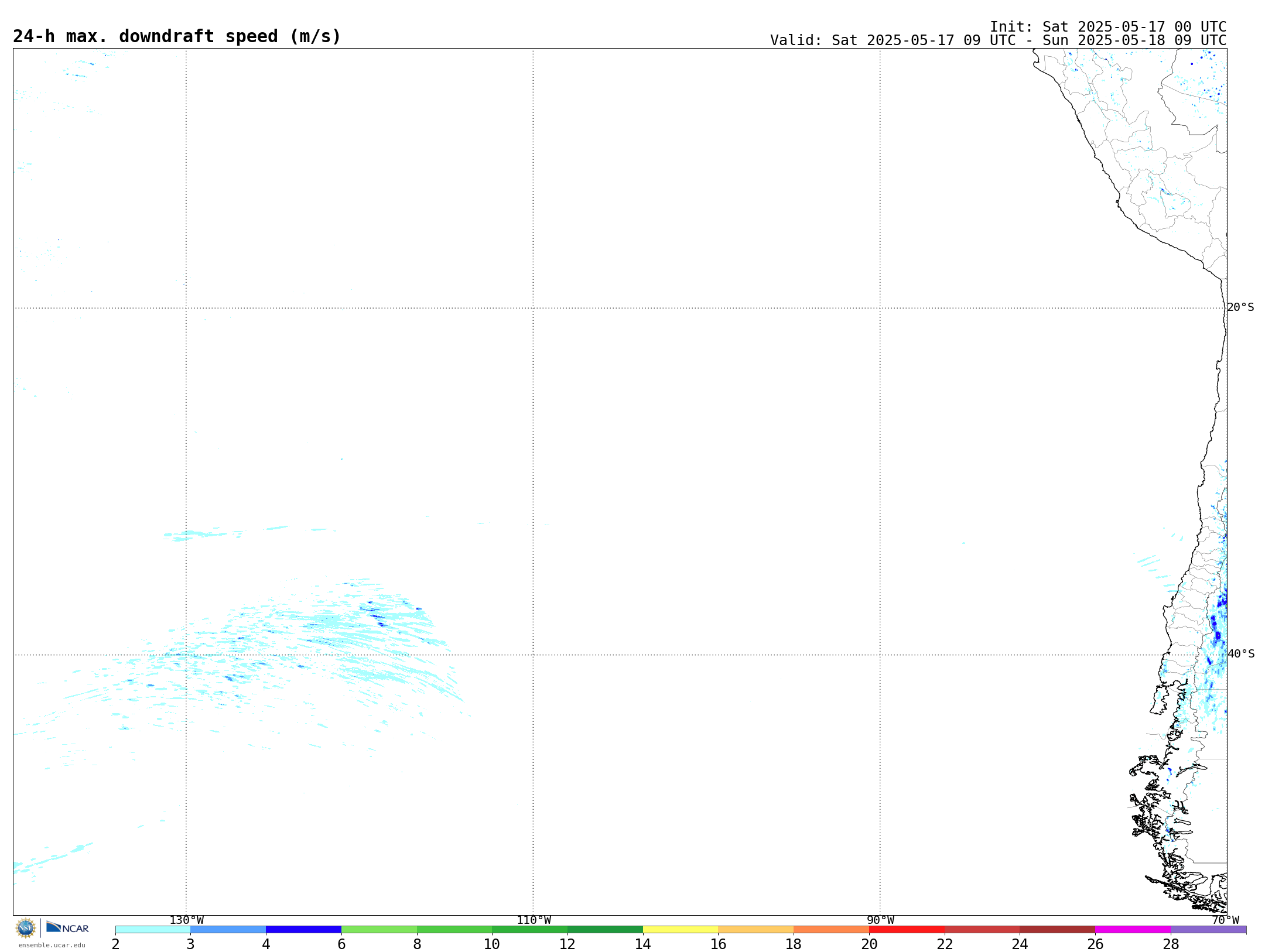
Task: Click the purple colorbar swatch above 28
Action: [1209, 930]
